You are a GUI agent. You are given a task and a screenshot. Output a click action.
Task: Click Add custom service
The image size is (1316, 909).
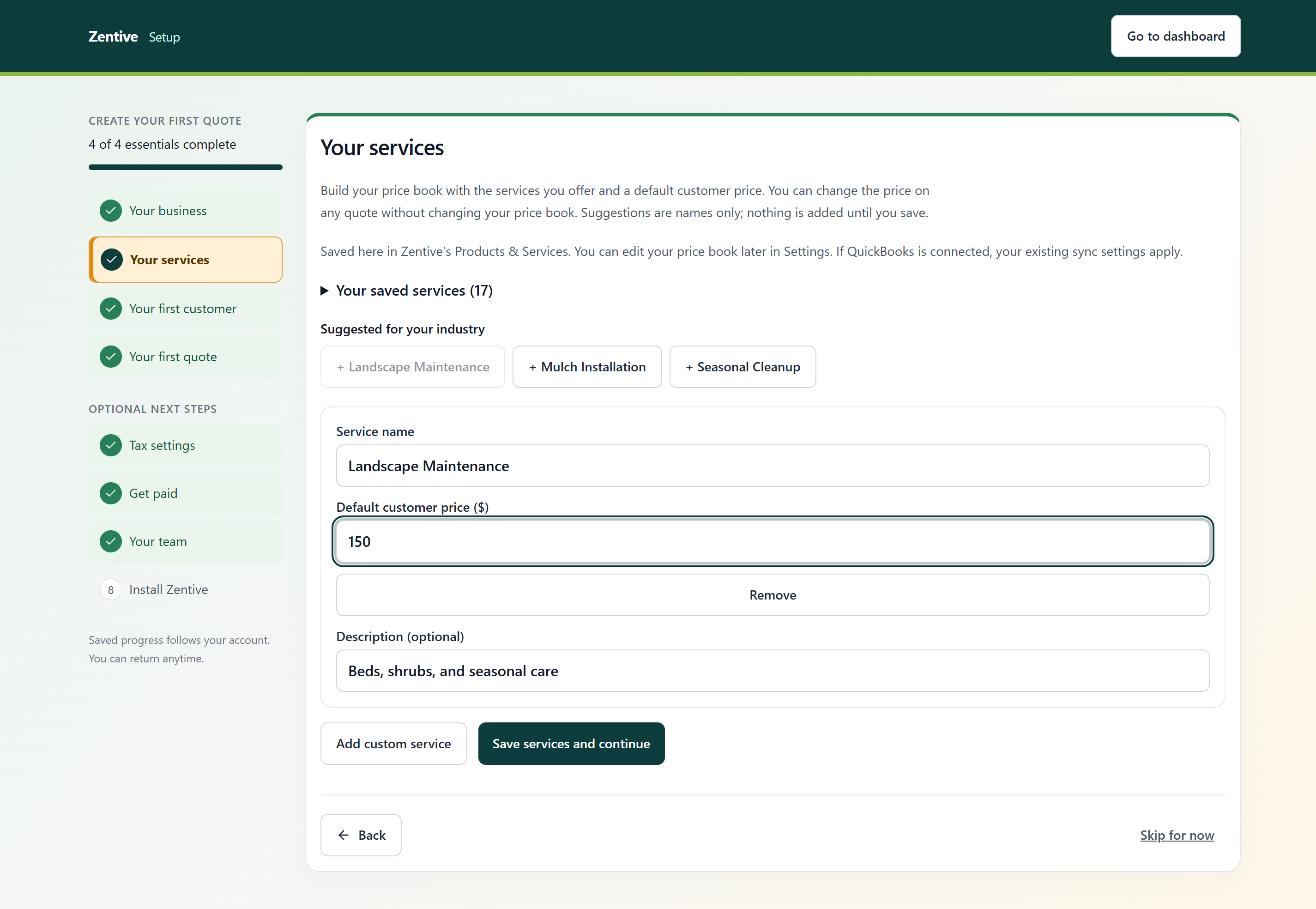tap(393, 743)
